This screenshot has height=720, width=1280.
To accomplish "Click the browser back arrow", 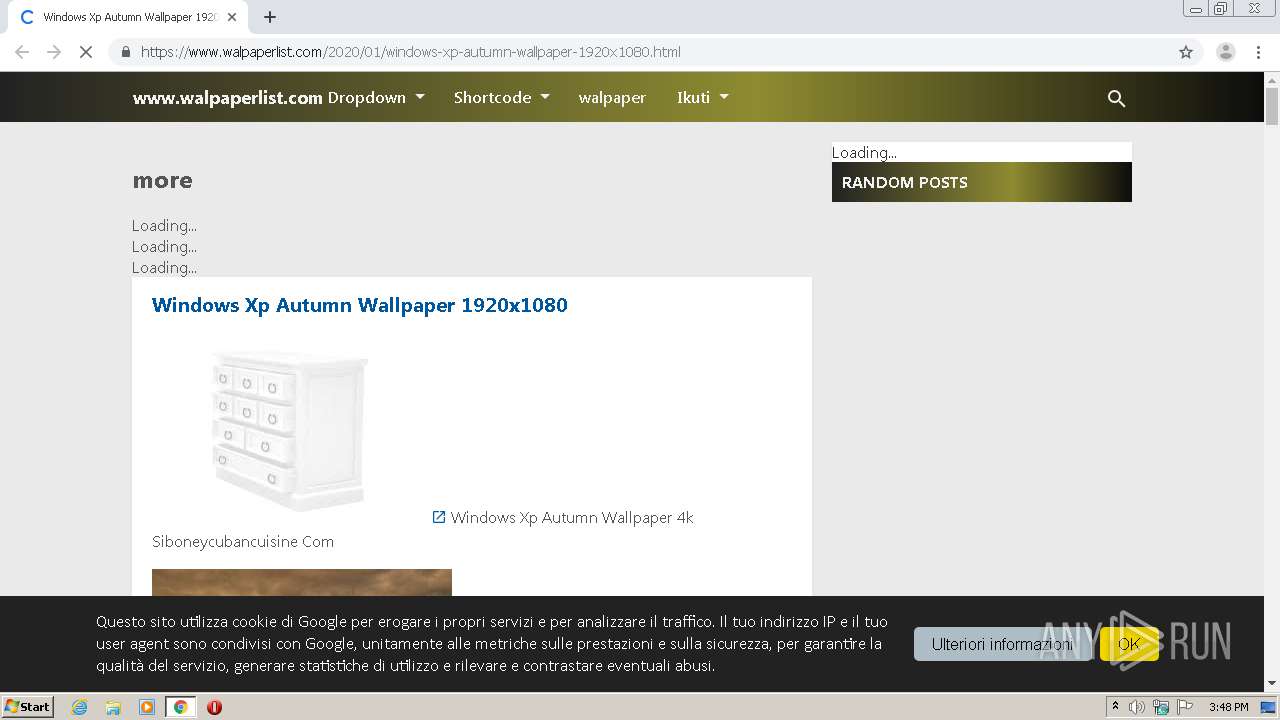I will [x=22, y=52].
